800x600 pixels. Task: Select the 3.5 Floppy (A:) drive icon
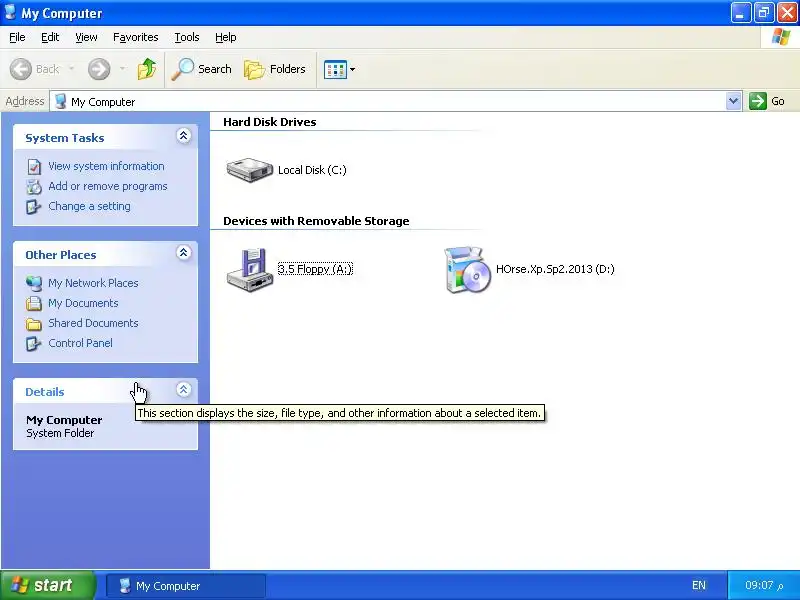[250, 269]
